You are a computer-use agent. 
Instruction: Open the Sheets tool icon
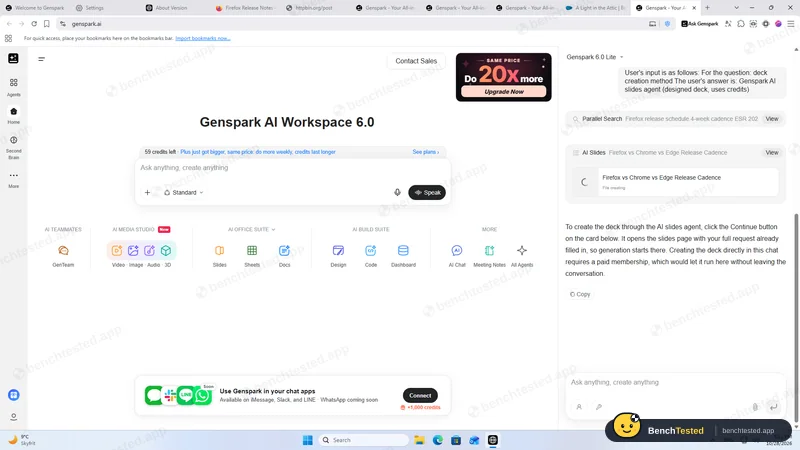[x=252, y=251]
